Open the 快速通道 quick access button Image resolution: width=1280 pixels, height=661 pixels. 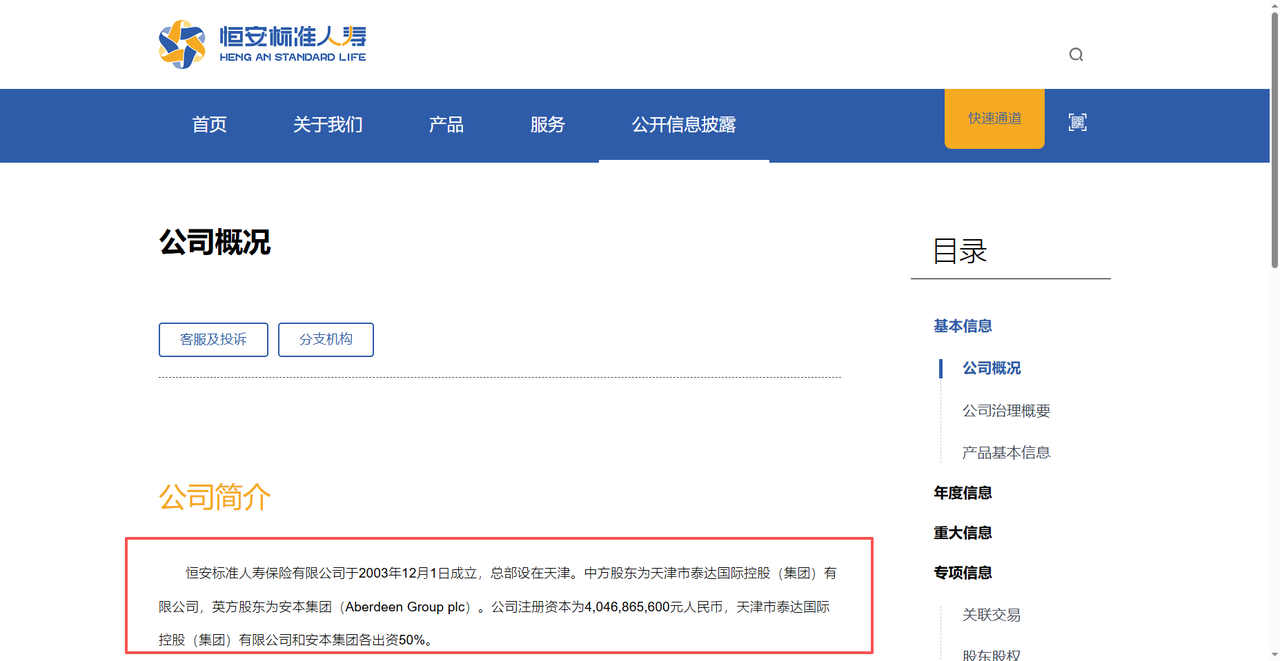(x=994, y=119)
